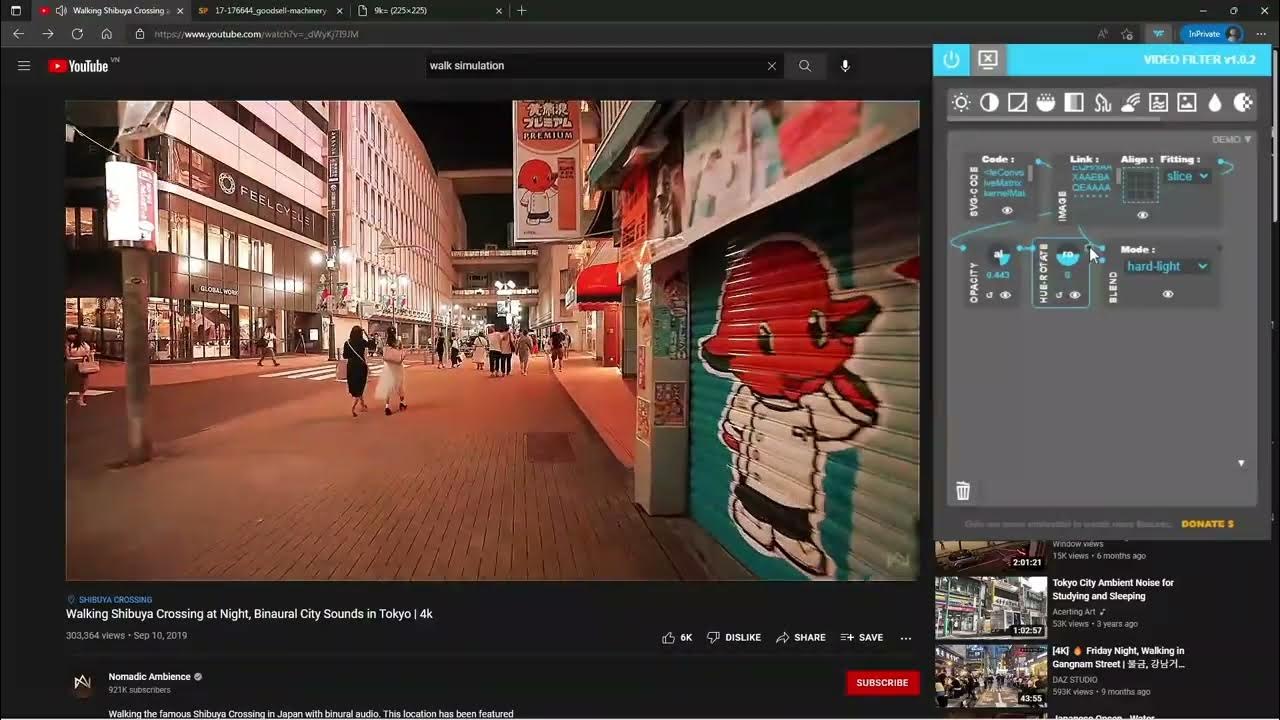Toggle visibility eye of HUE-ROTATE node
Screen dimensions: 1280x720
(1075, 295)
